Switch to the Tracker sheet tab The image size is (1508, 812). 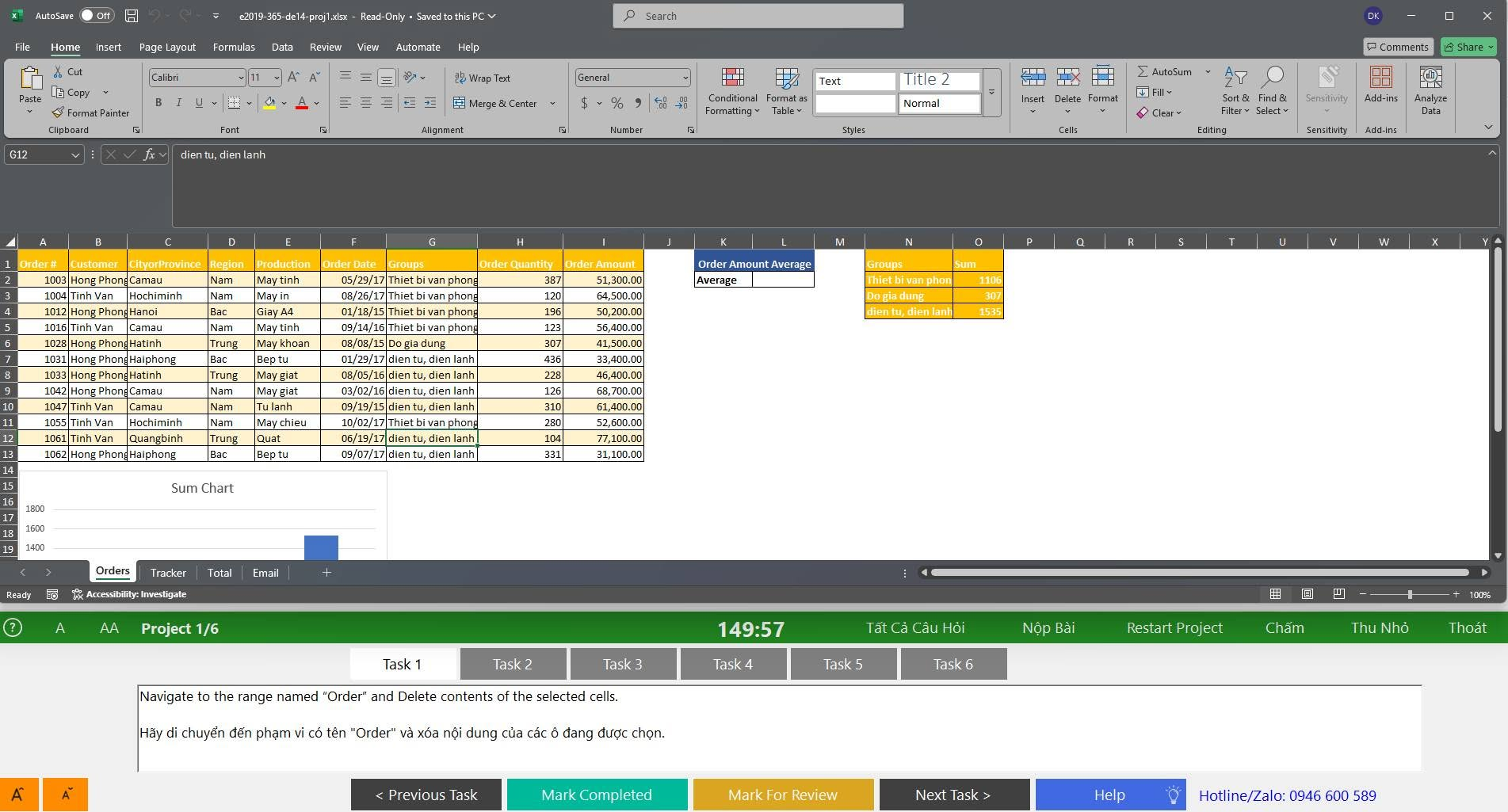tap(168, 572)
